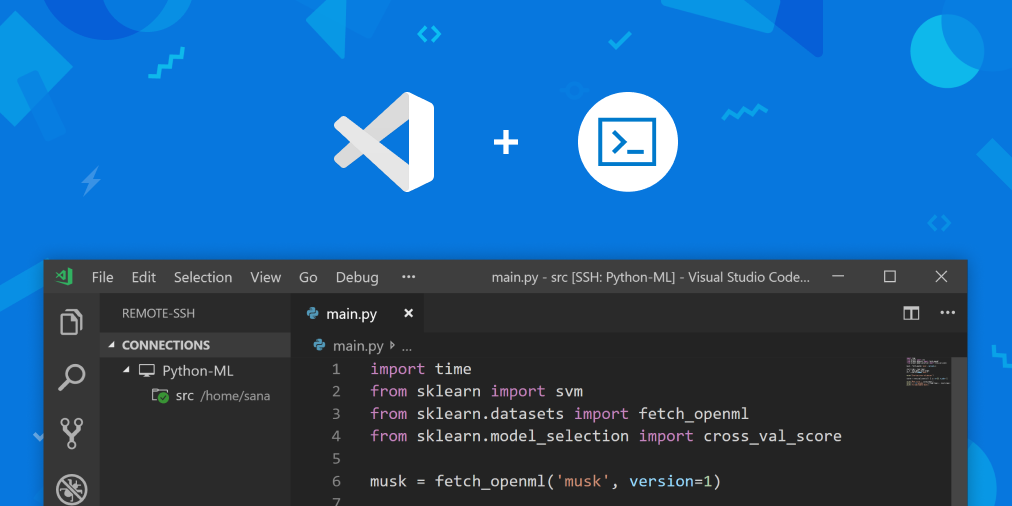The width and height of the screenshot is (1012, 506).
Task: Click the VS Code logo in title bar
Action: point(65,277)
